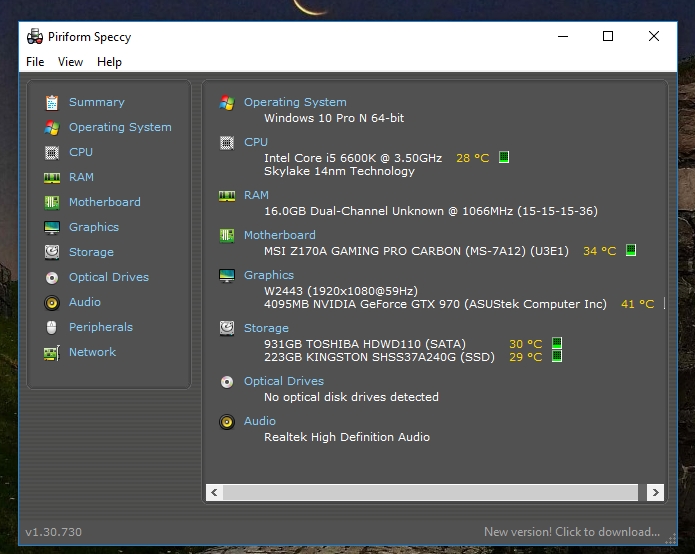Click the Motherboard icon in summary panel
This screenshot has height=554, width=695.
point(227,235)
